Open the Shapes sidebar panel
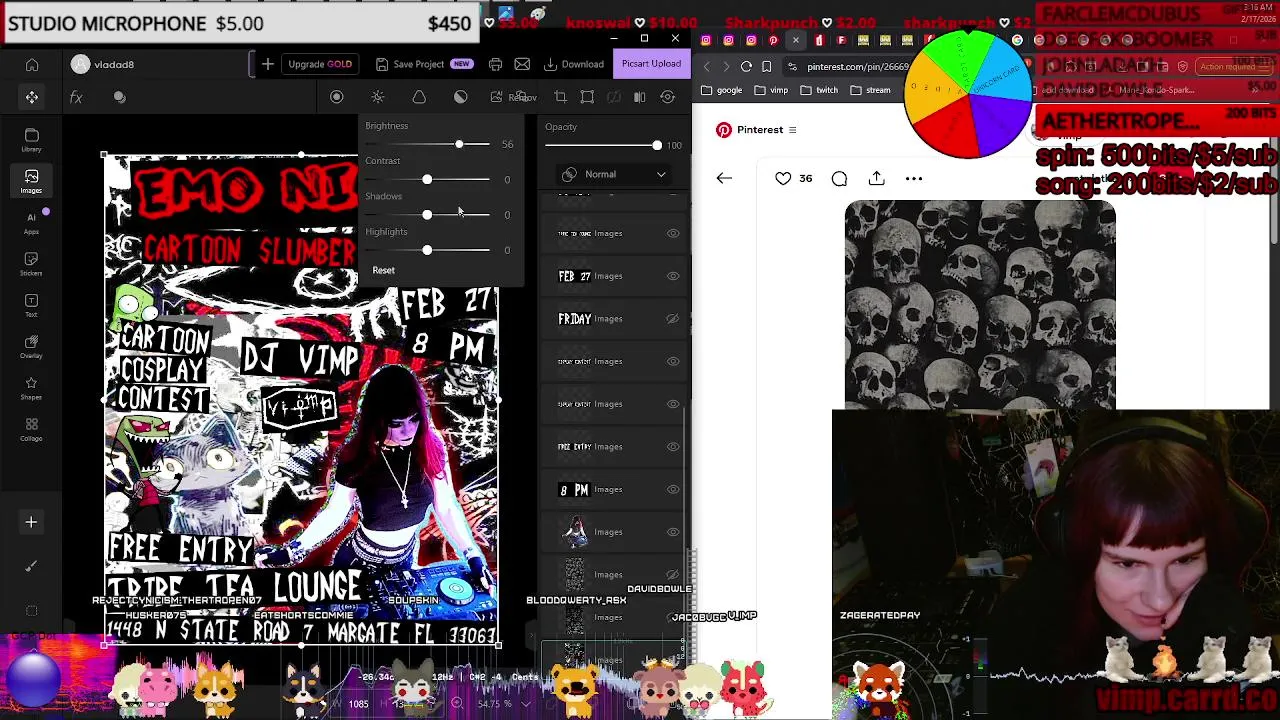The image size is (1280, 720). [31, 388]
